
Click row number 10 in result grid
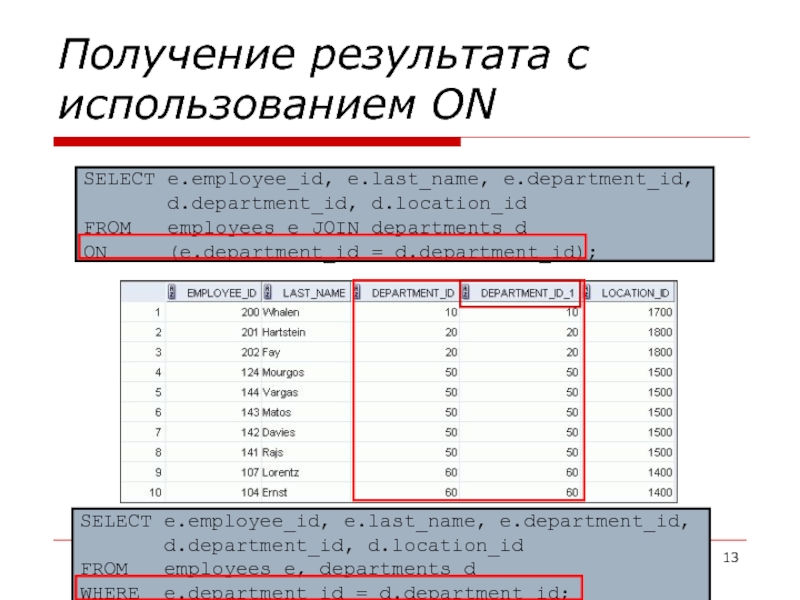pos(143,492)
